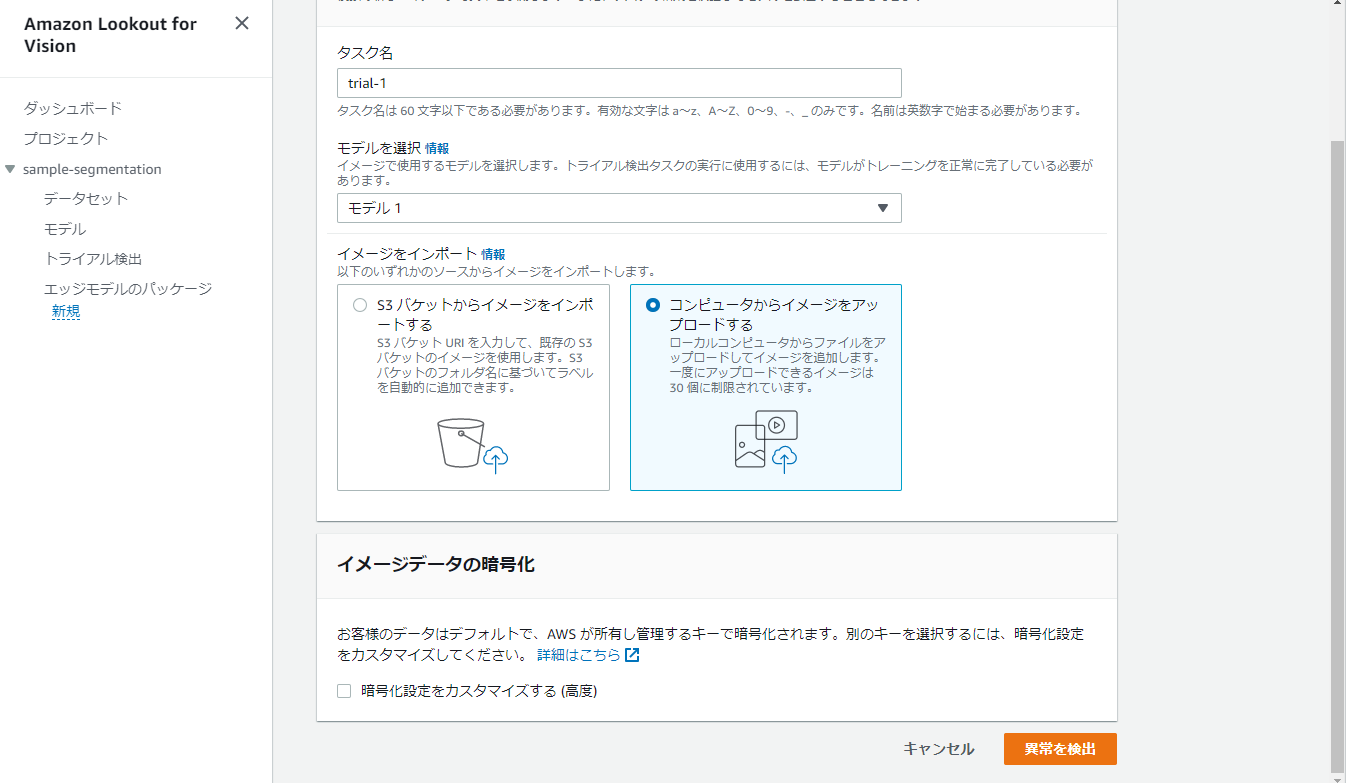Open エッジモデルのパッケージ in the sidebar
The image size is (1357, 783).
pyautogui.click(x=128, y=289)
